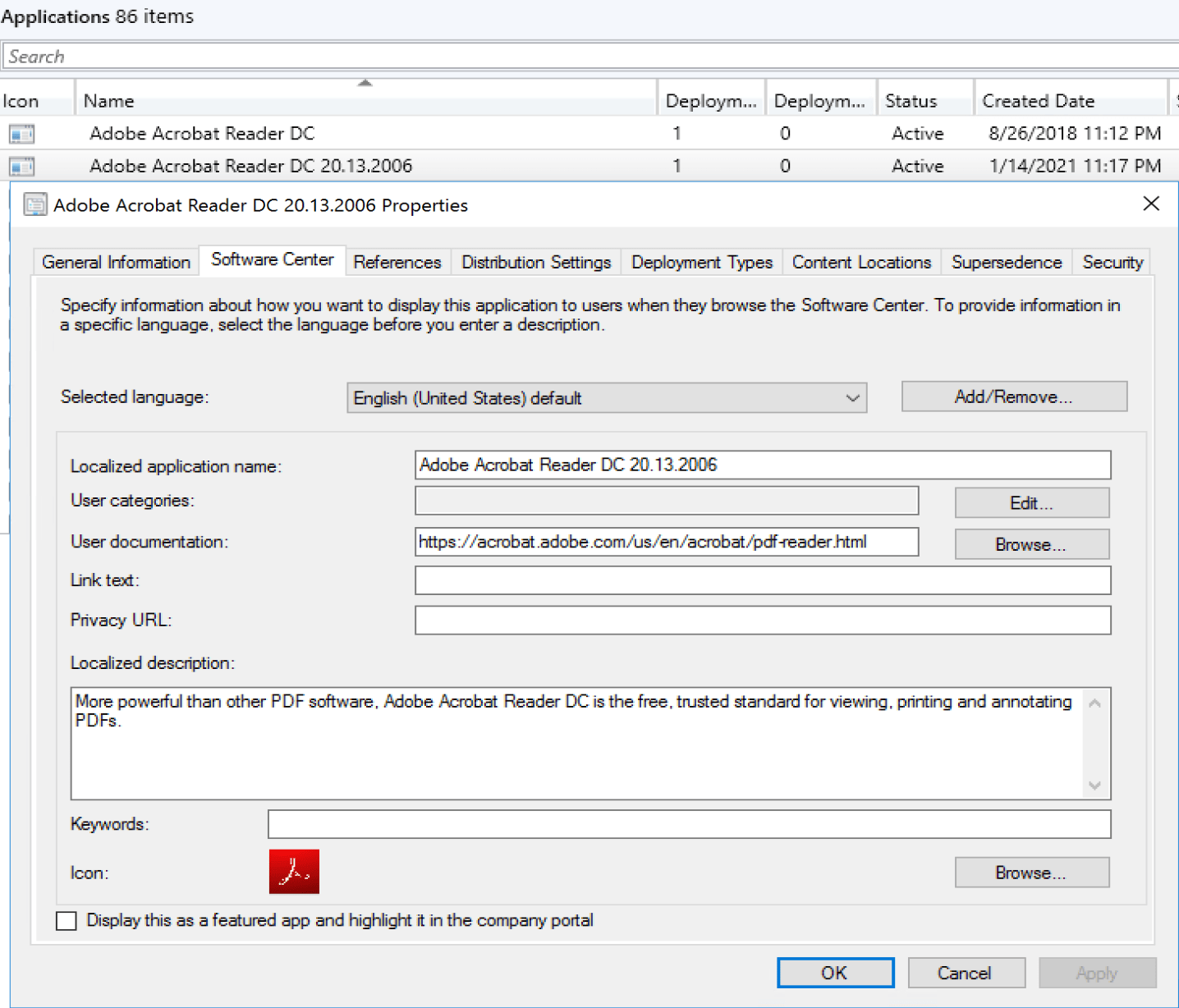
Task: Open the Deployment Types tab
Action: pos(701,262)
